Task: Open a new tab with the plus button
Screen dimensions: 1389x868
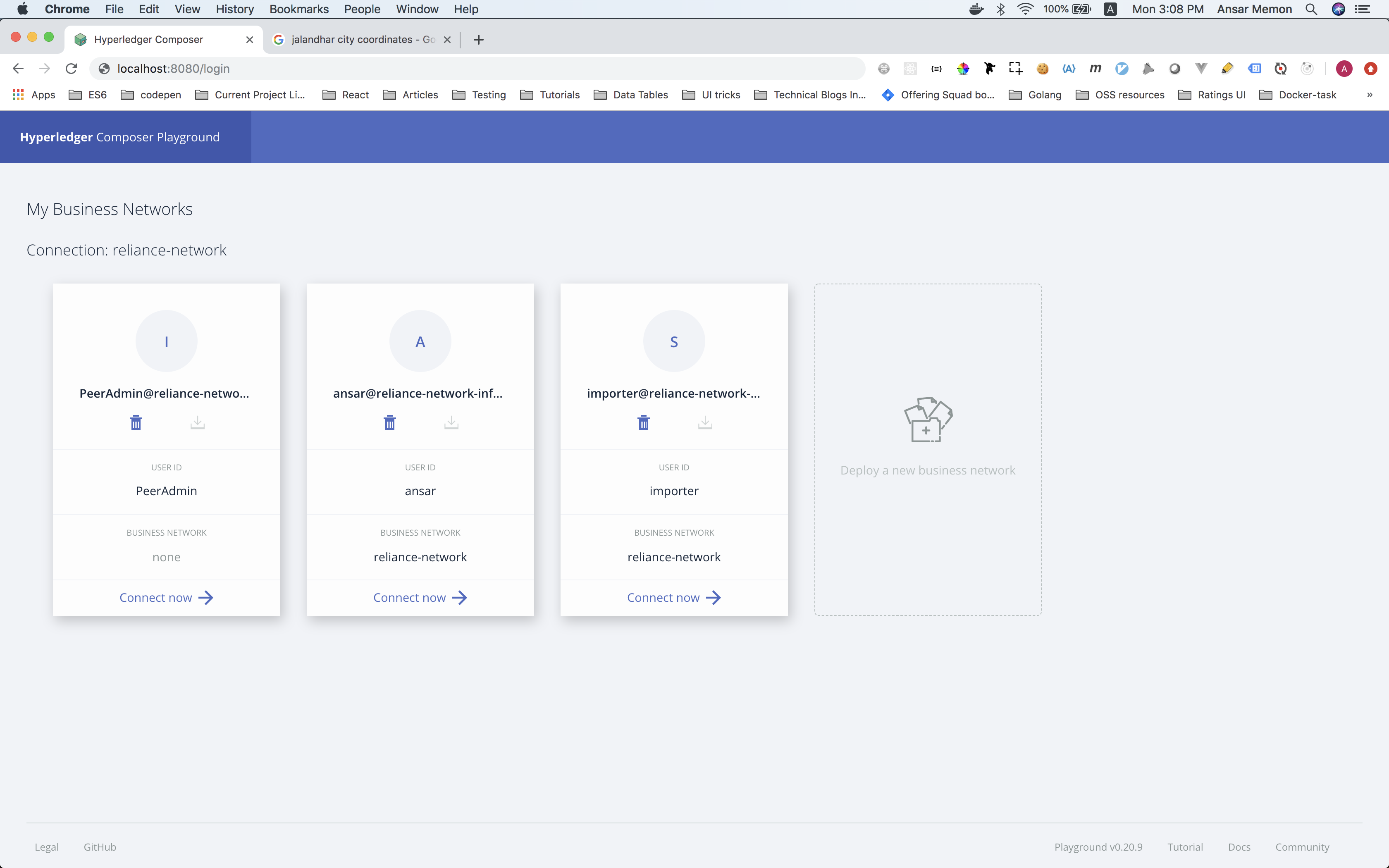Action: pos(479,39)
